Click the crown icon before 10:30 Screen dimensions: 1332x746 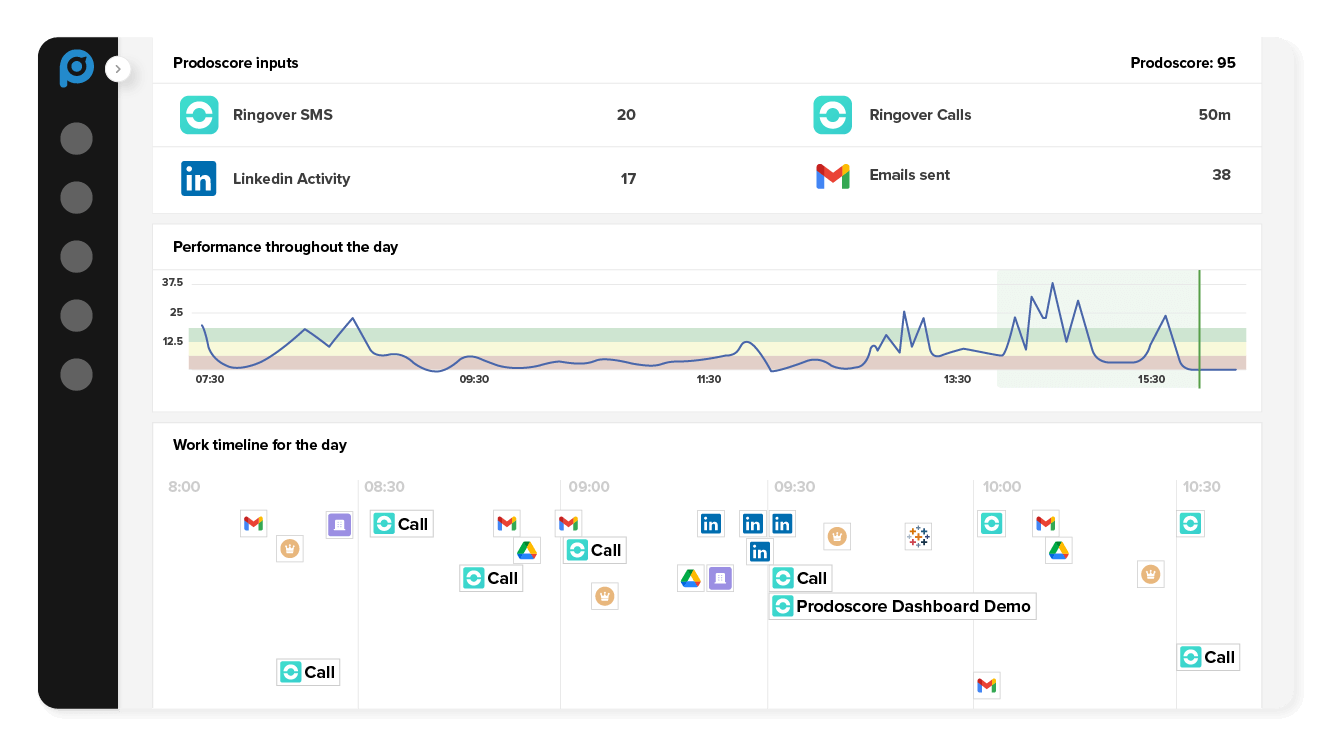[x=1150, y=574]
